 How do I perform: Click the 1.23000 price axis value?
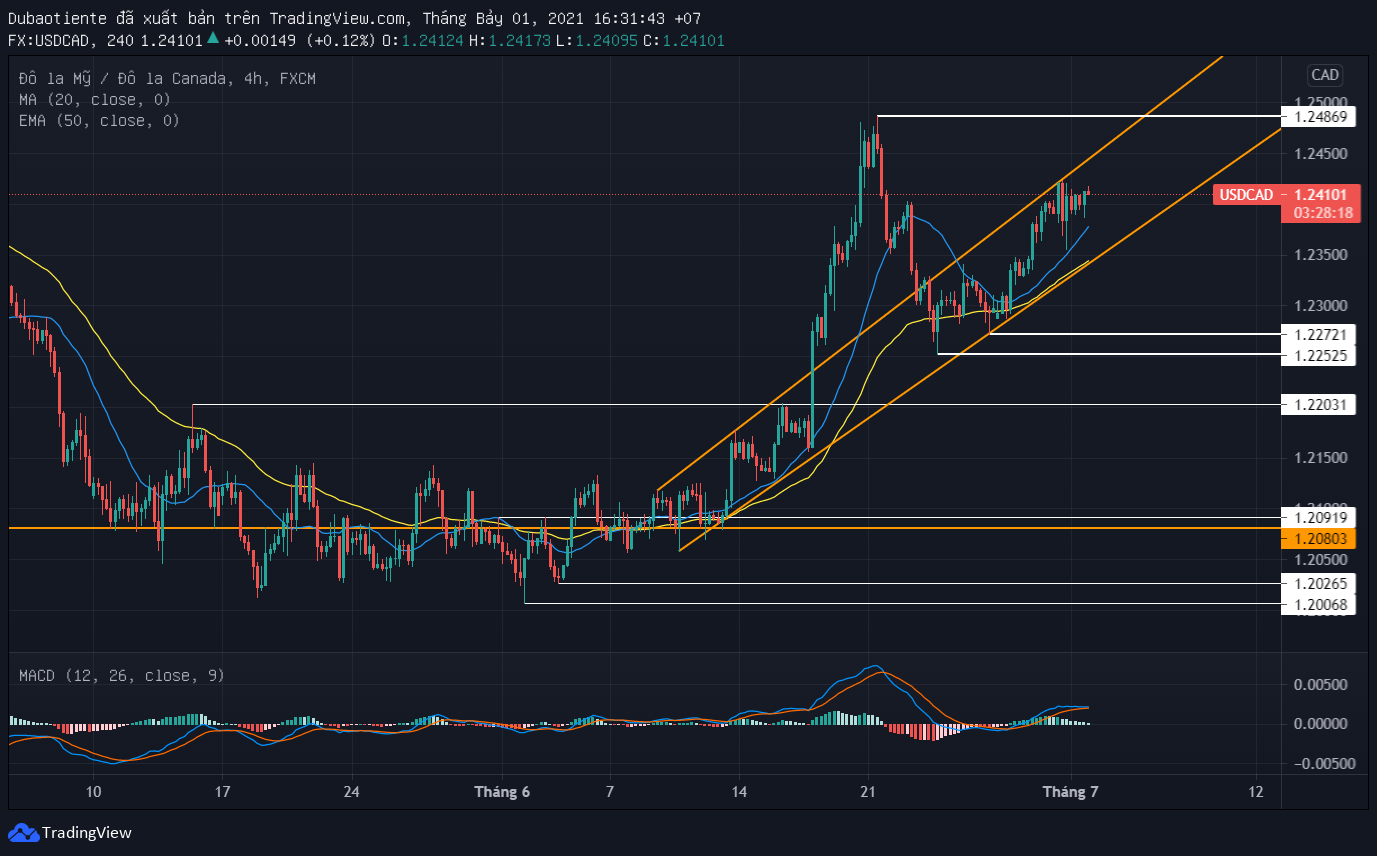[1322, 306]
